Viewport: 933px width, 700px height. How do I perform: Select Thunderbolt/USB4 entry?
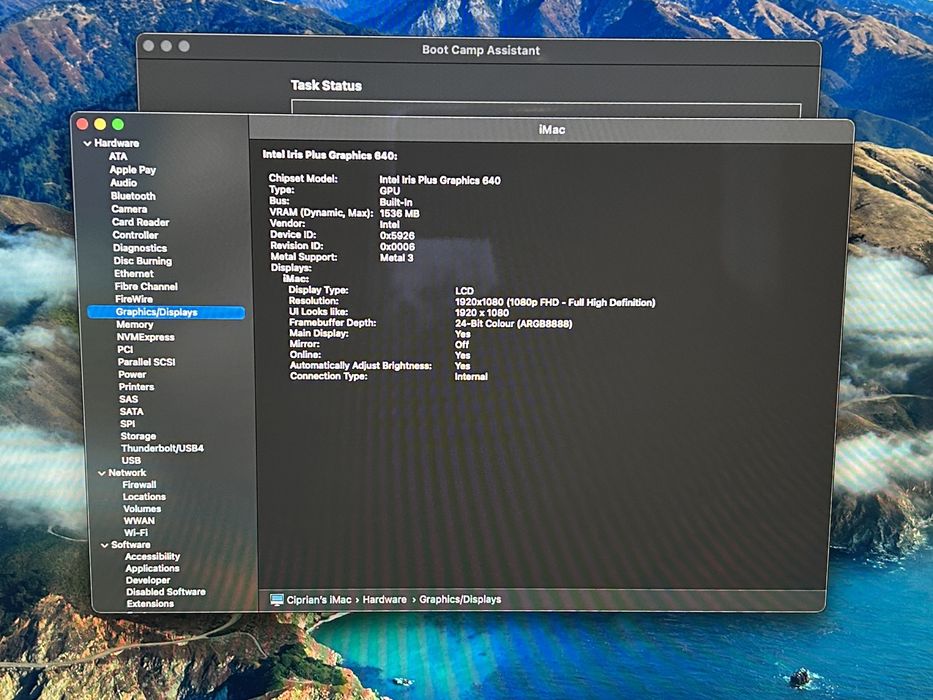tap(162, 448)
